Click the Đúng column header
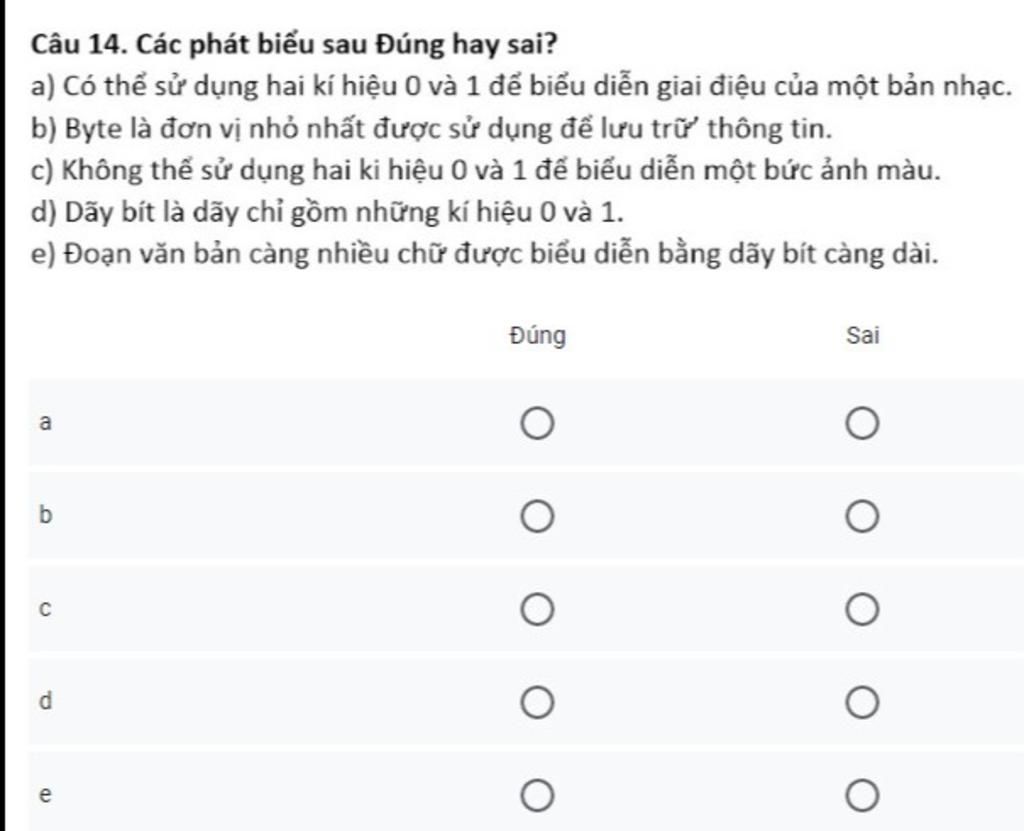Viewport: 1024px width, 831px height. 536,336
